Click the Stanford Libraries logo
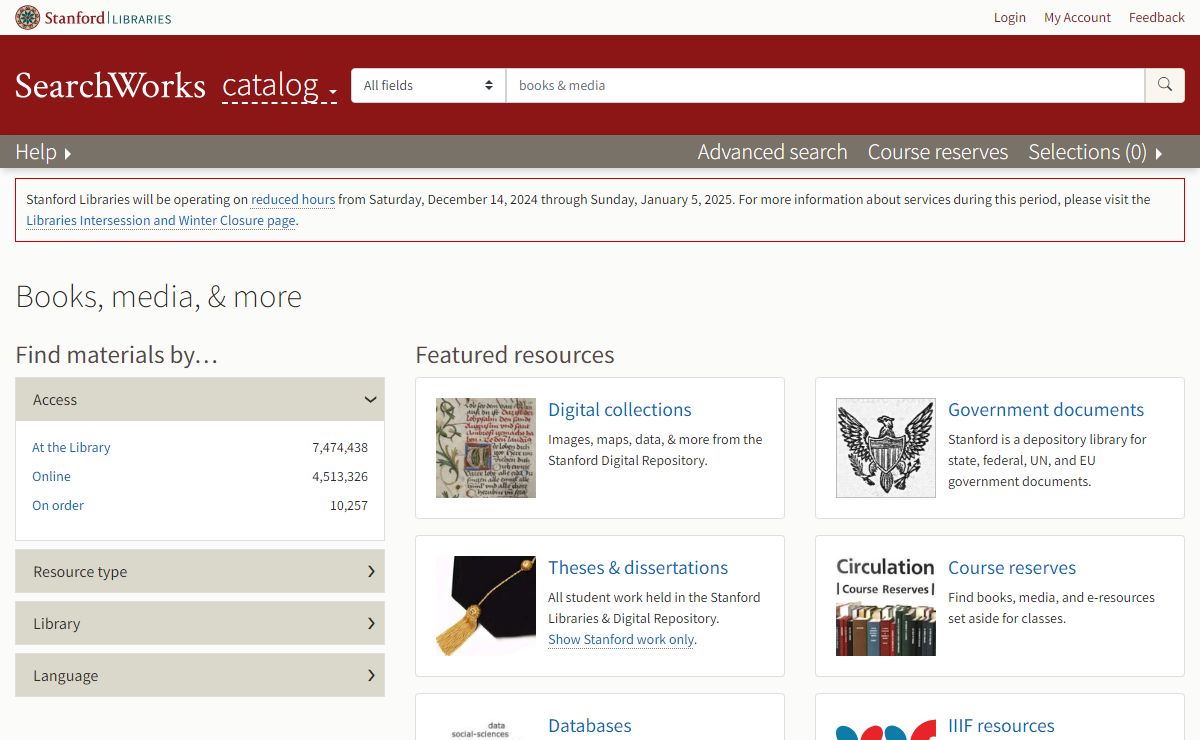 [x=93, y=17]
